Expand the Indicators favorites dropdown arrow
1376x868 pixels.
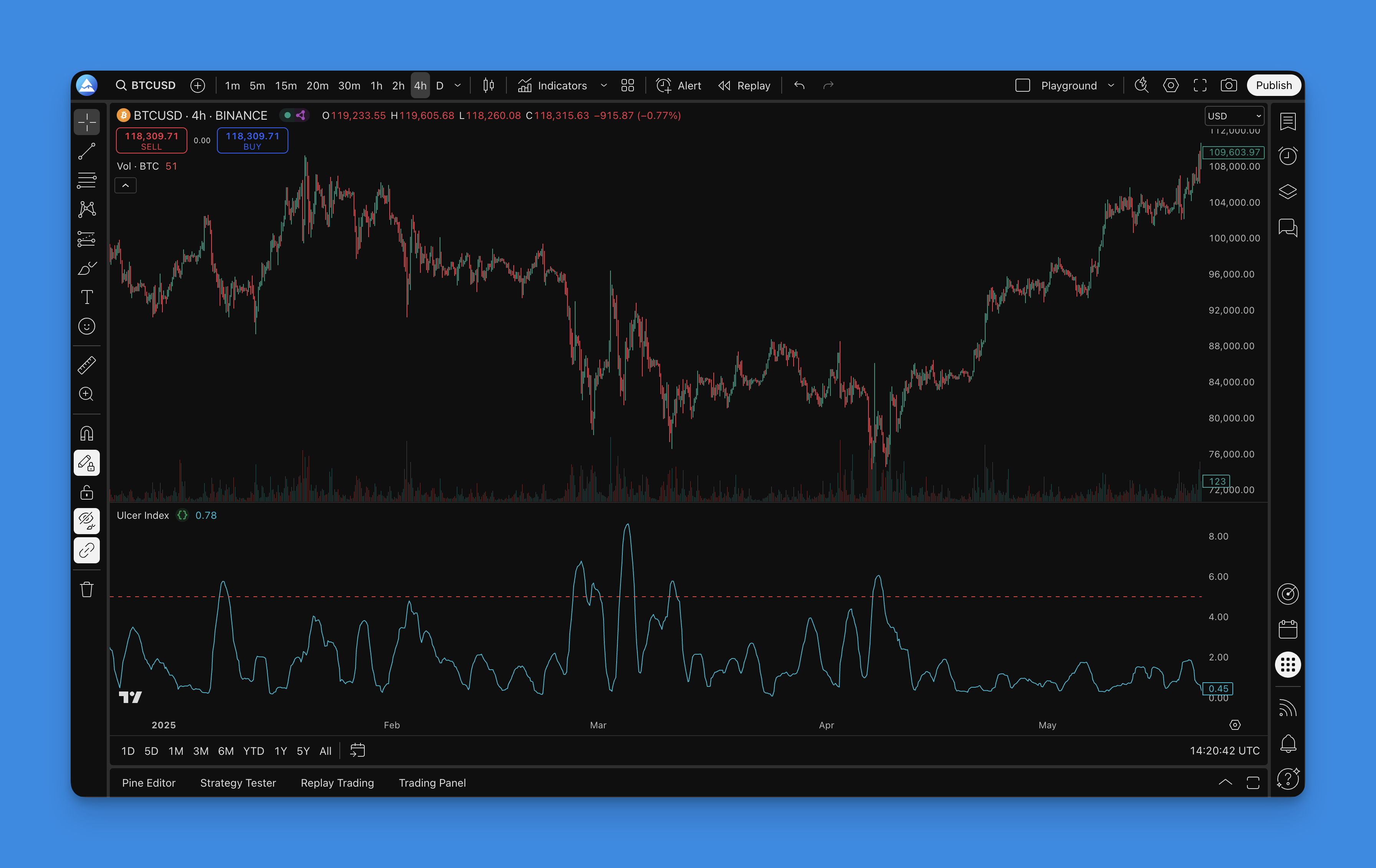pyautogui.click(x=604, y=86)
